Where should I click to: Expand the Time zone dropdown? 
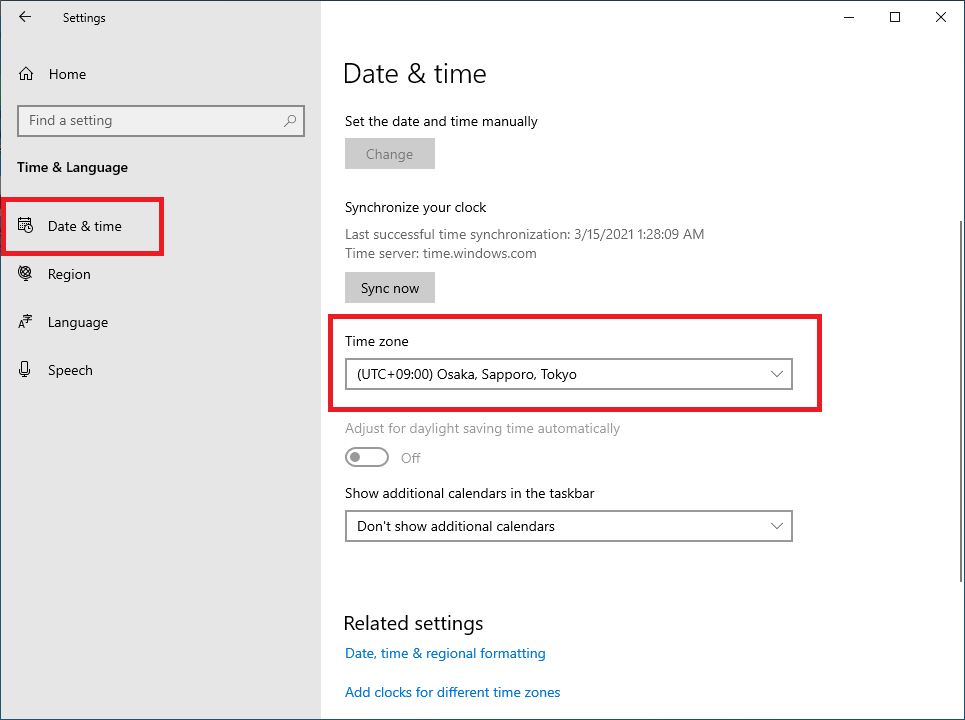569,374
